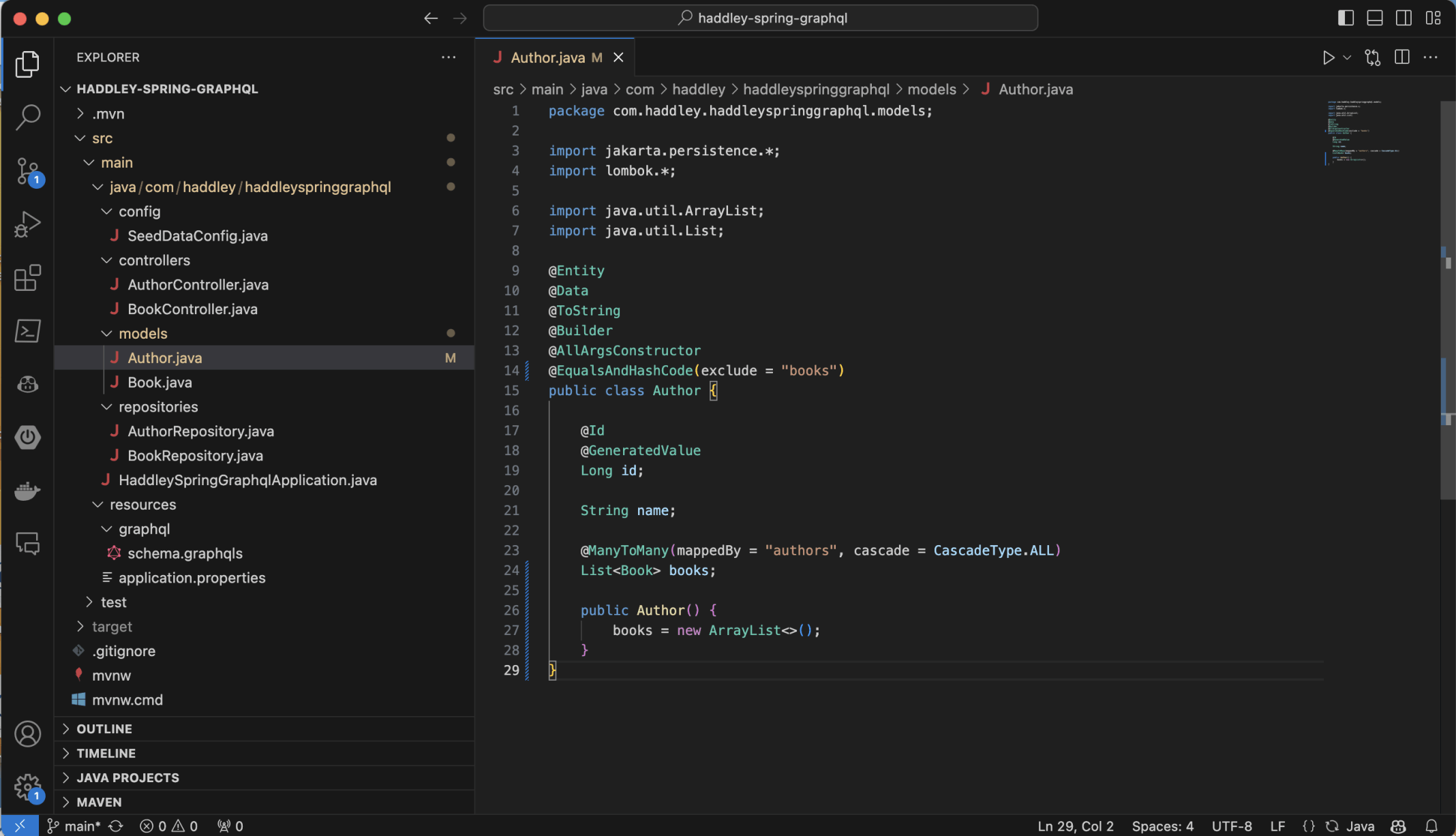The image size is (1456, 836).
Task: Open the notifications bell in the status bar
Action: click(1431, 826)
